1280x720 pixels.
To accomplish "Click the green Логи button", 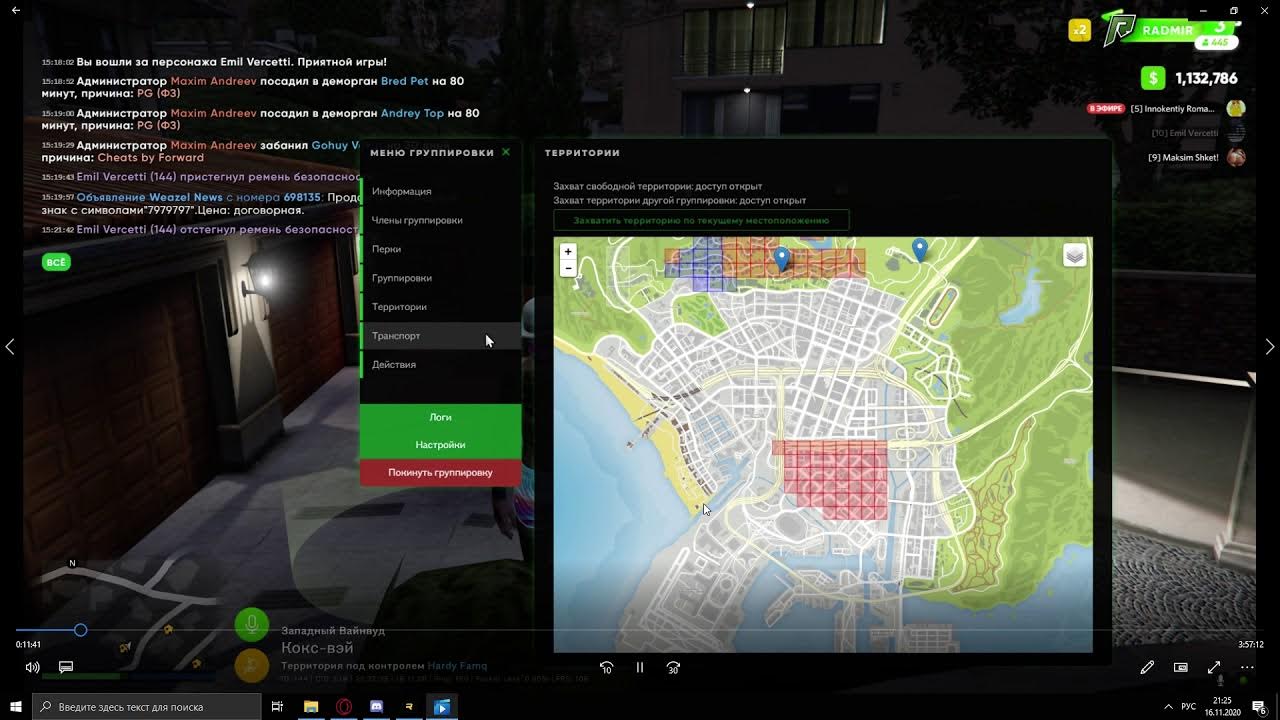I will [x=440, y=417].
